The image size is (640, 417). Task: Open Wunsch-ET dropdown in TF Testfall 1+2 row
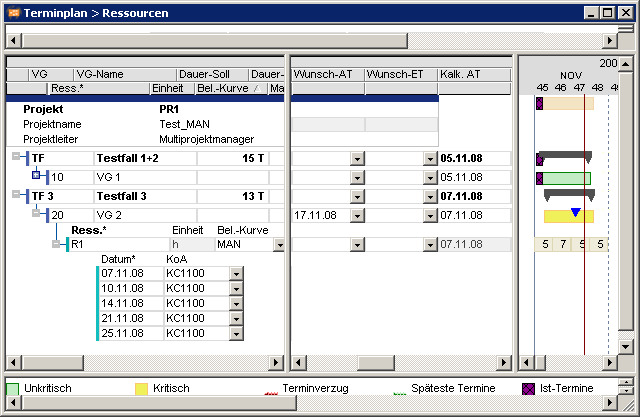430,159
